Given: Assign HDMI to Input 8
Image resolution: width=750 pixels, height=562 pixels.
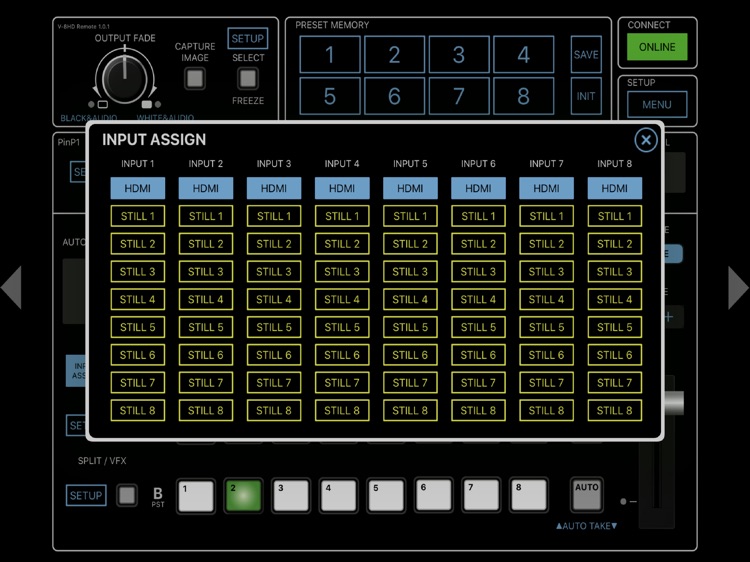Looking at the screenshot, I should tap(615, 188).
